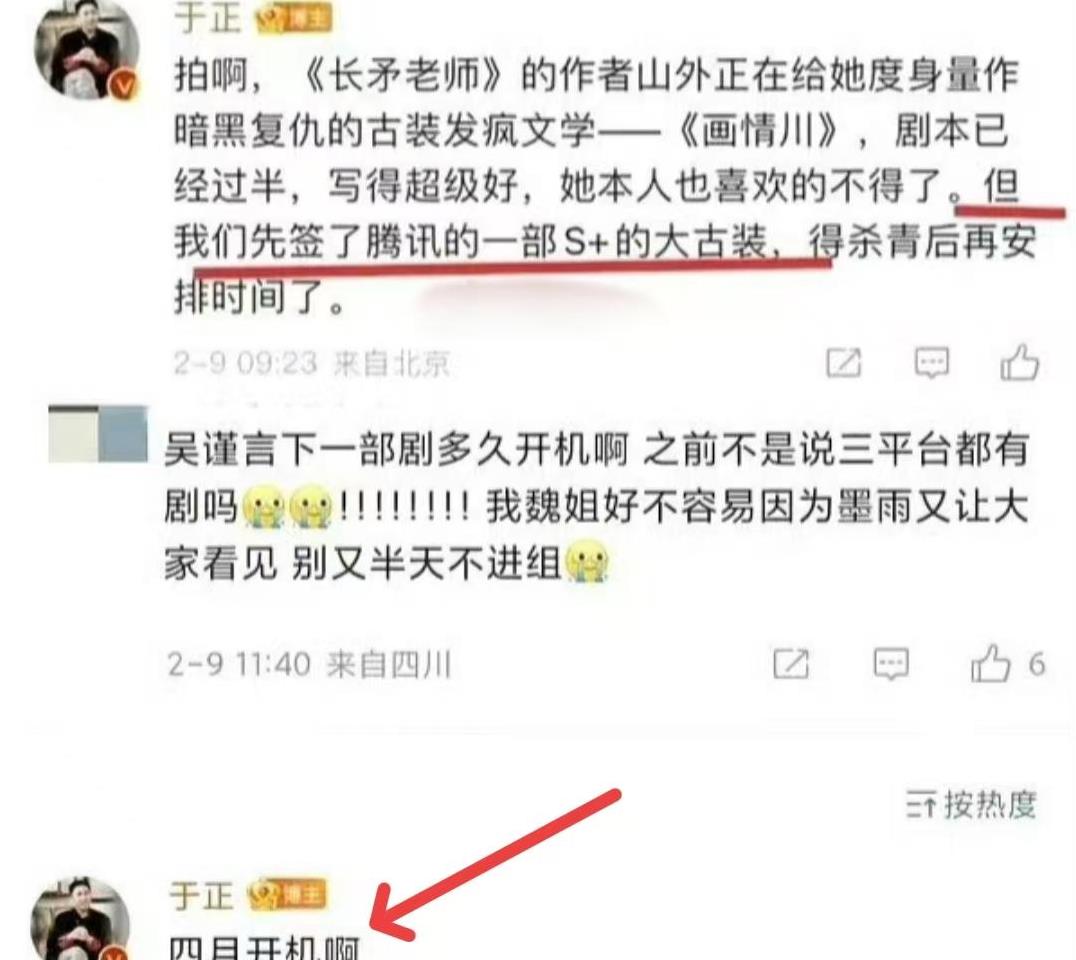Tap timestamp 2-9 09:23 来自北京
Screen dimensions: 1076x960
[312, 363]
